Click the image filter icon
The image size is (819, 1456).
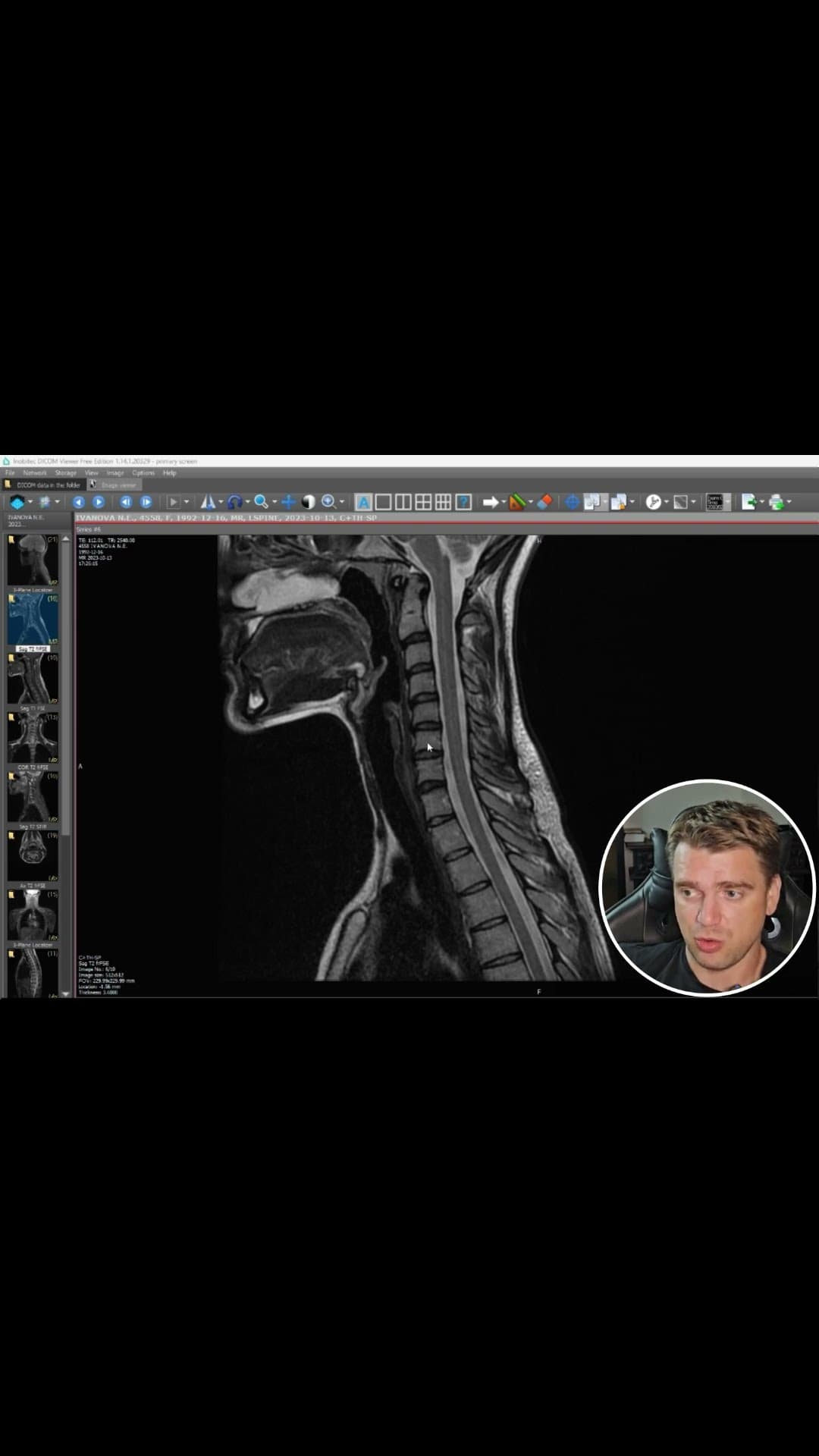pos(680,502)
